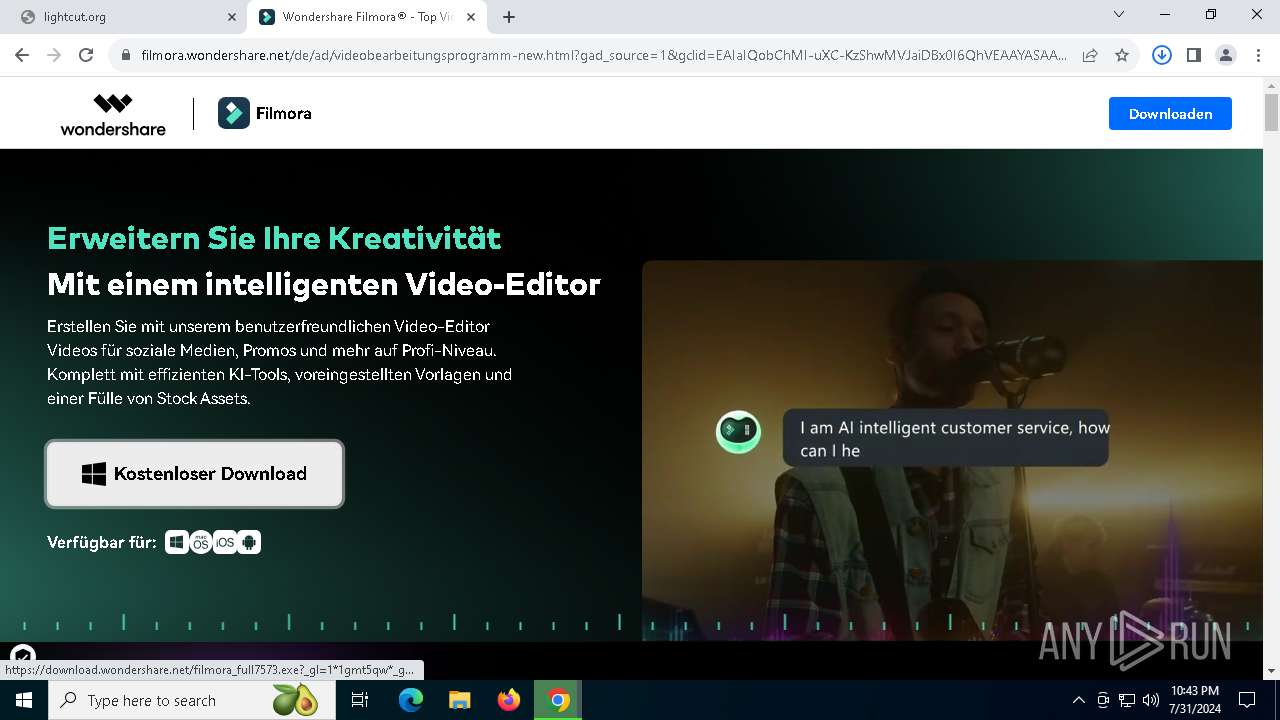The height and width of the screenshot is (720, 1280).
Task: Switch to Chrome in taskbar
Action: tap(558, 700)
